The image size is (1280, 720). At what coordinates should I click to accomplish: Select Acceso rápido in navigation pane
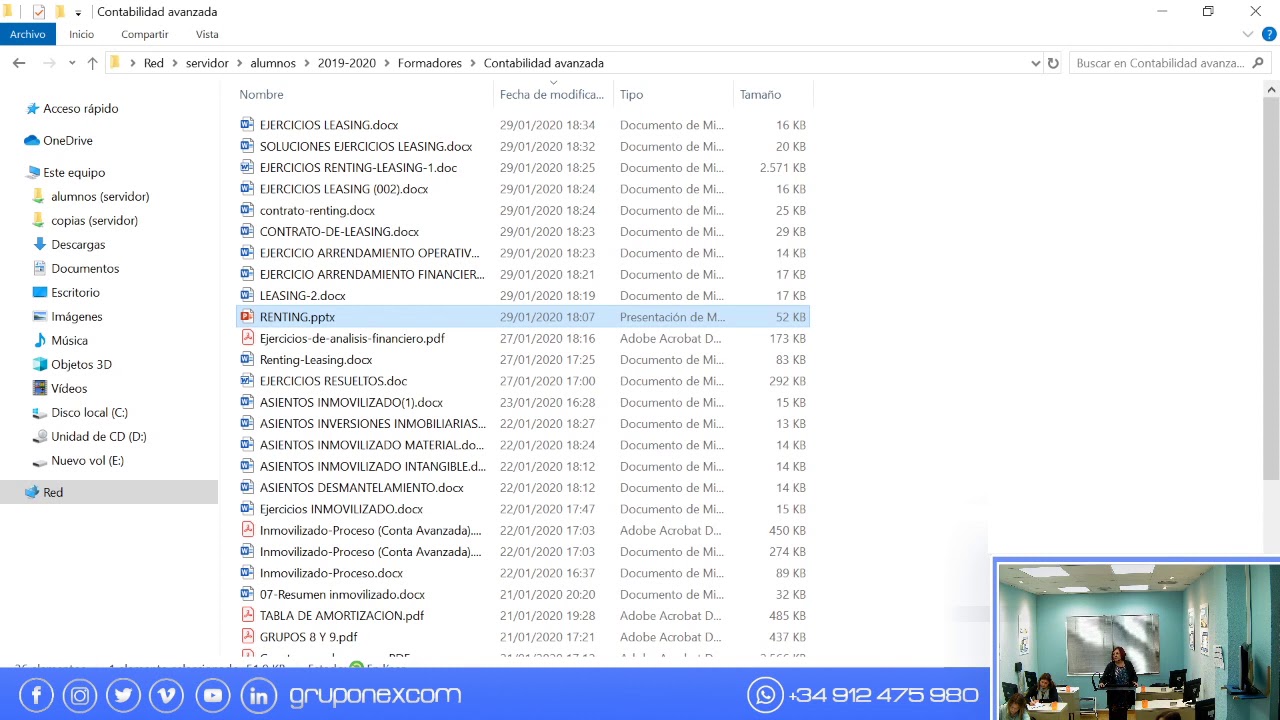point(80,108)
